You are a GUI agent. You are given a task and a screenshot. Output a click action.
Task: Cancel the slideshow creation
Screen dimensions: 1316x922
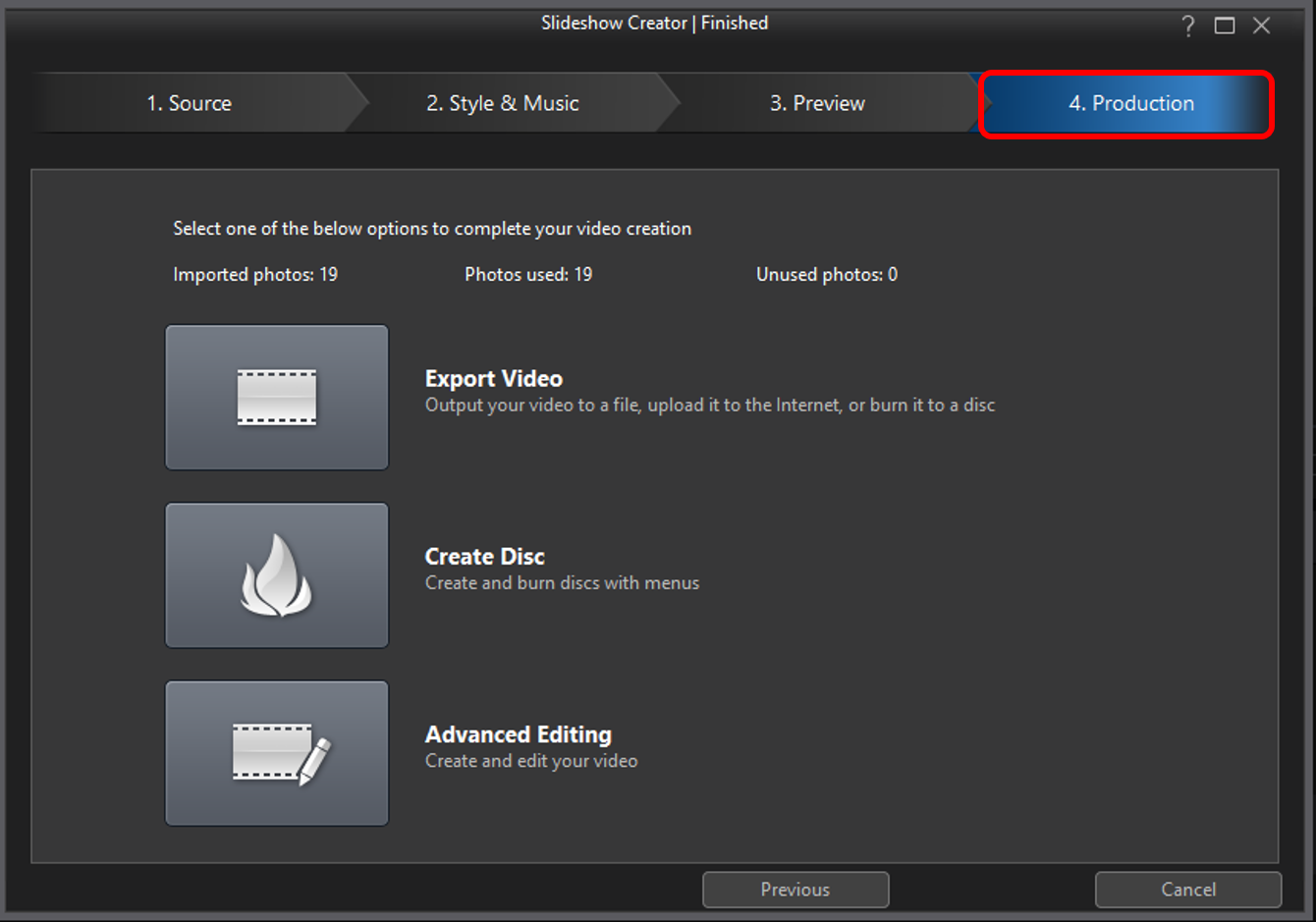tap(1188, 890)
